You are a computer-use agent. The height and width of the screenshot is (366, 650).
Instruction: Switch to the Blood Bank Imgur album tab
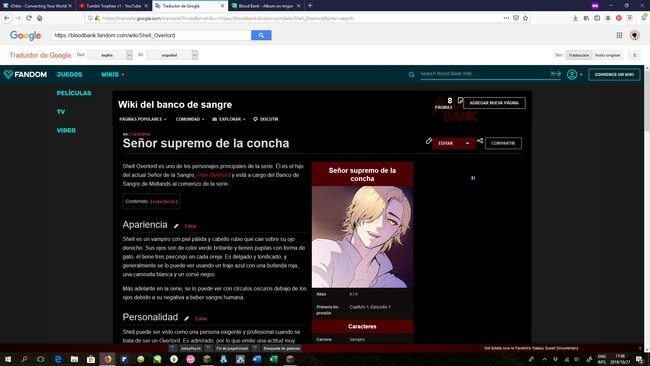tap(265, 6)
